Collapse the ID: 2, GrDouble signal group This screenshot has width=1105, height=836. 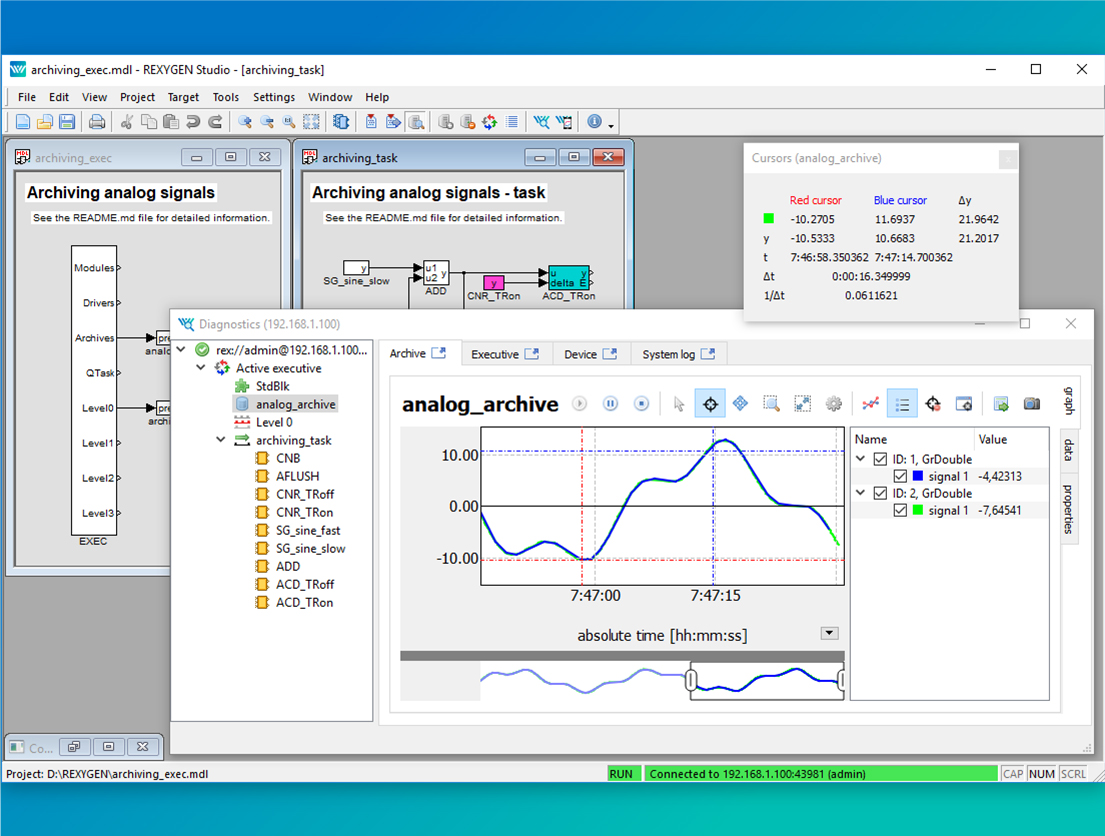coord(860,493)
